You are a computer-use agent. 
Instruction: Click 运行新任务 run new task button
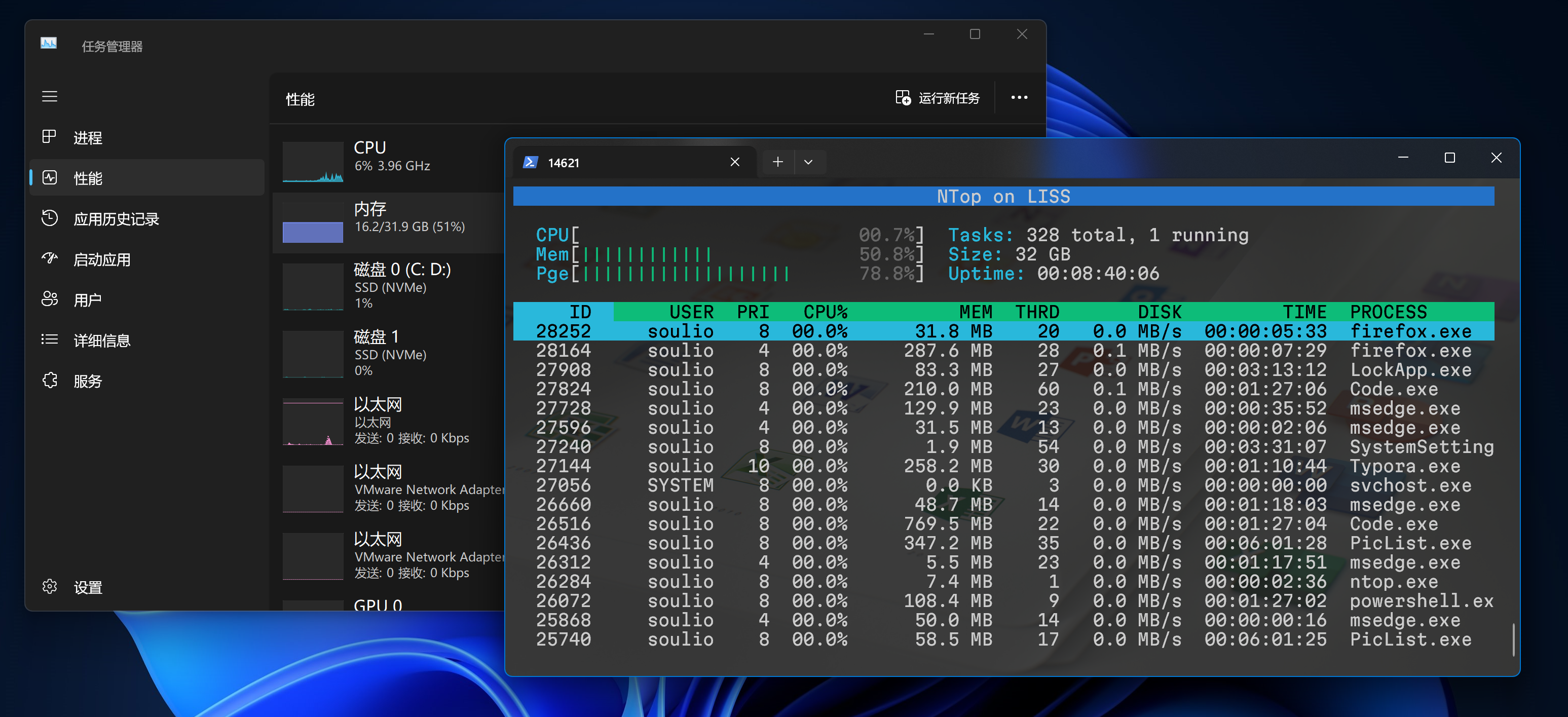click(938, 98)
